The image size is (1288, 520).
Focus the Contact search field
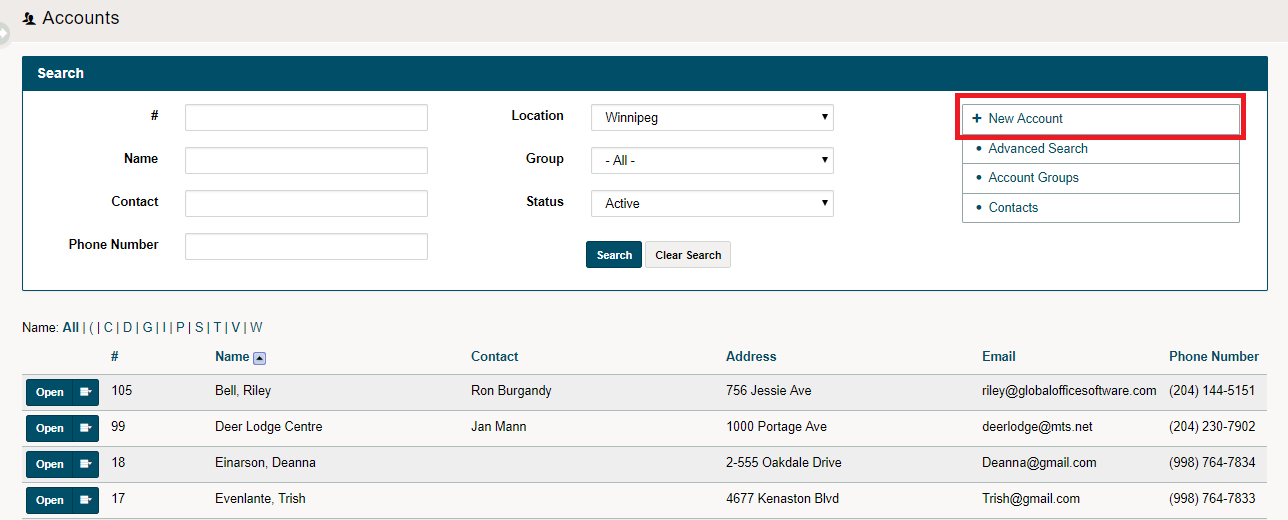click(x=306, y=203)
